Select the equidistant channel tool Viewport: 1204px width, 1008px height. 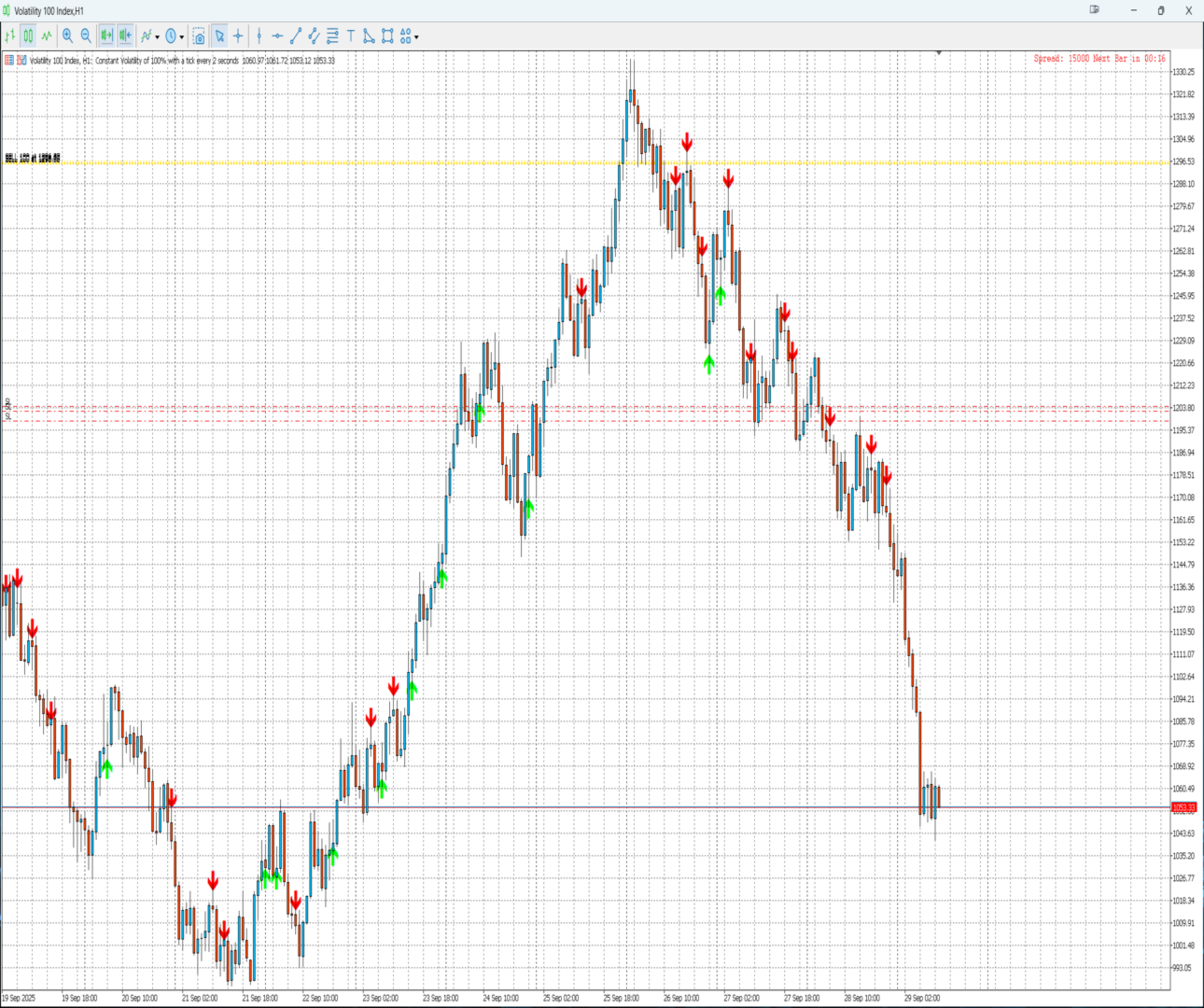(x=314, y=36)
